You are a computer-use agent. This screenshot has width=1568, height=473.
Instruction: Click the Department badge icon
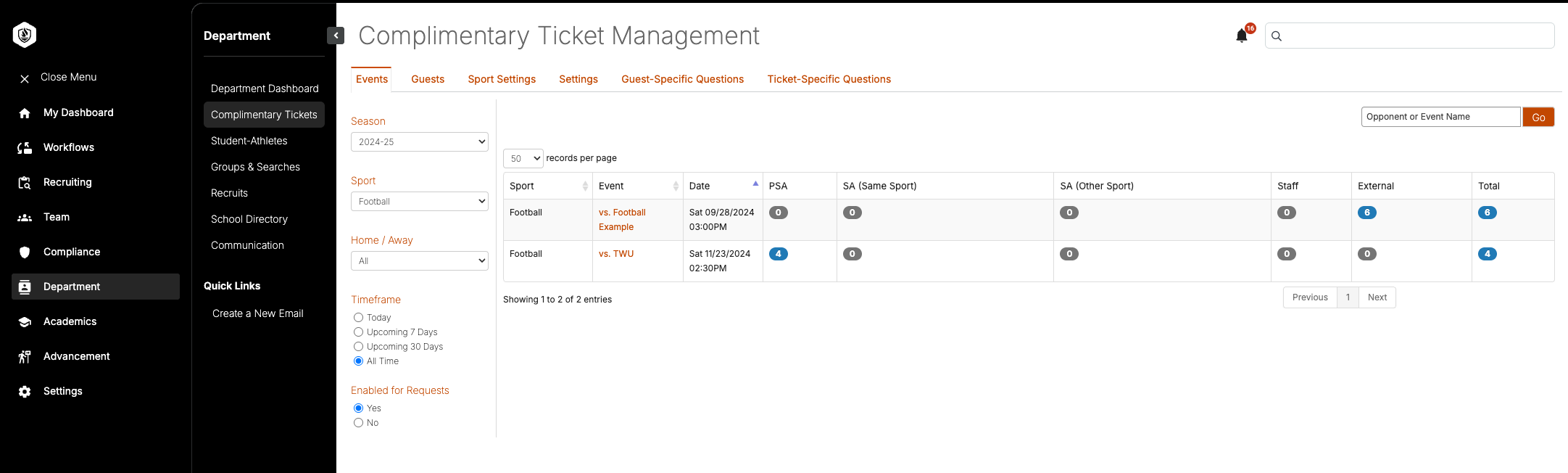click(25, 287)
